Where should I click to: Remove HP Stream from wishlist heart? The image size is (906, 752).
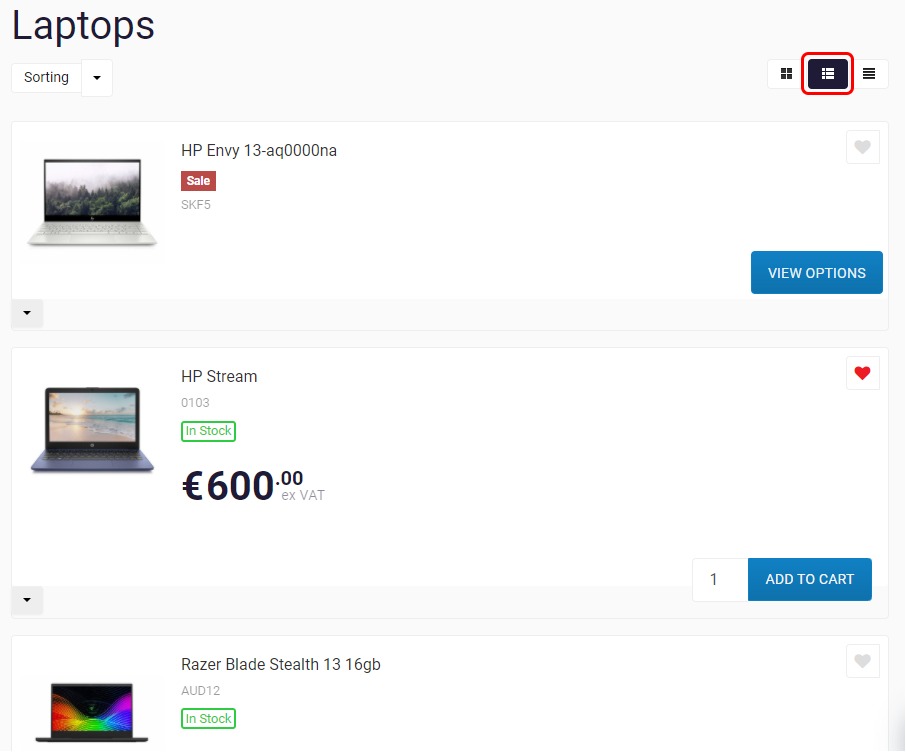coord(863,373)
